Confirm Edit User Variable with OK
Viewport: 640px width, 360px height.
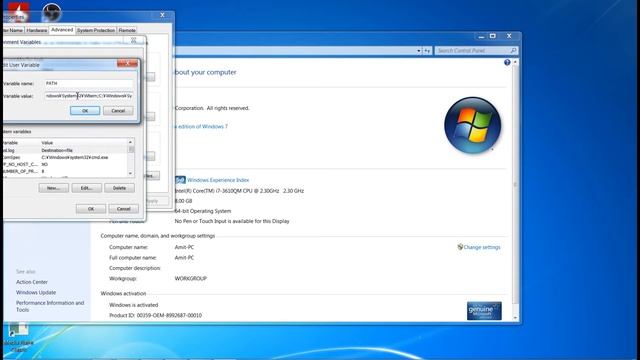85,111
